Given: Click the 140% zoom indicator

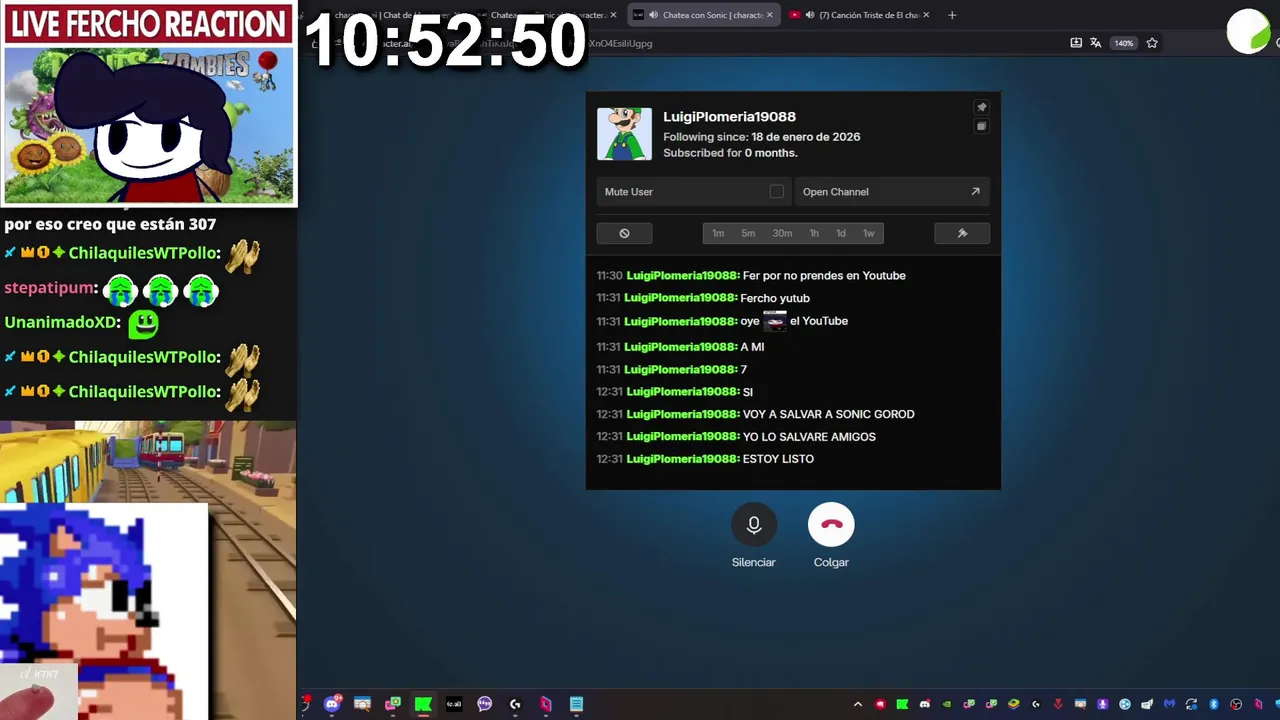Looking at the screenshot, I should coord(1124,43).
